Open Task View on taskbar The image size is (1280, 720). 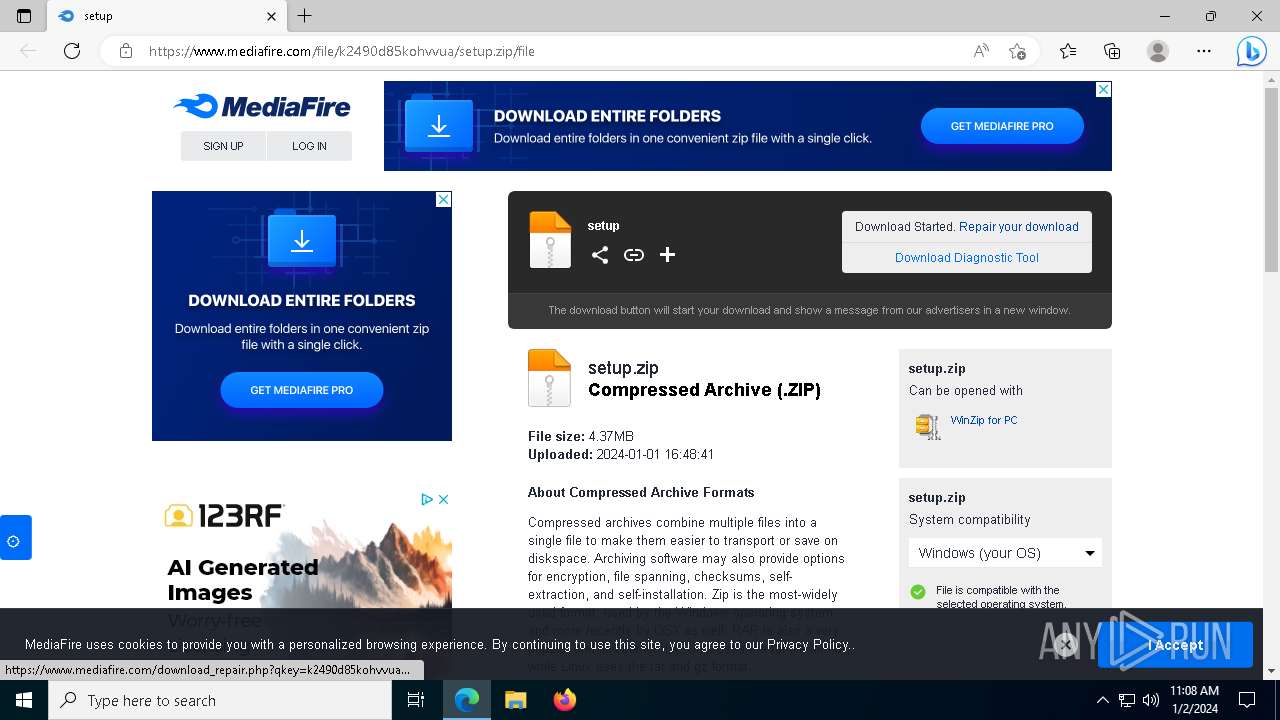pos(416,700)
